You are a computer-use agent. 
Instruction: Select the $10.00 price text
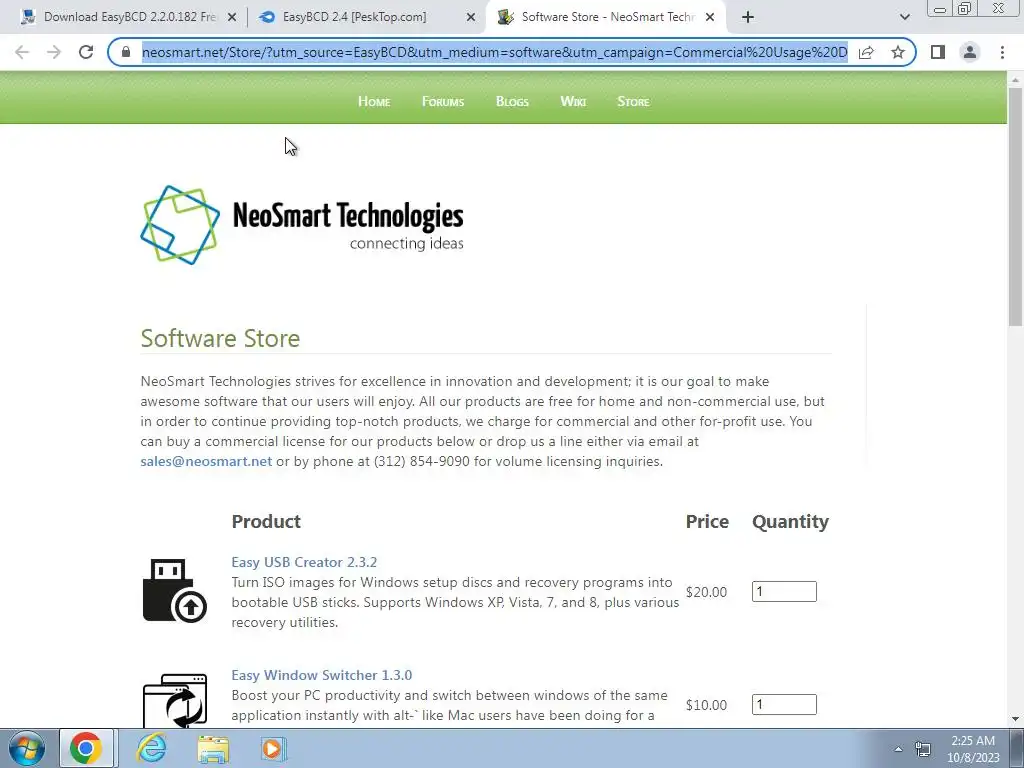tap(706, 705)
